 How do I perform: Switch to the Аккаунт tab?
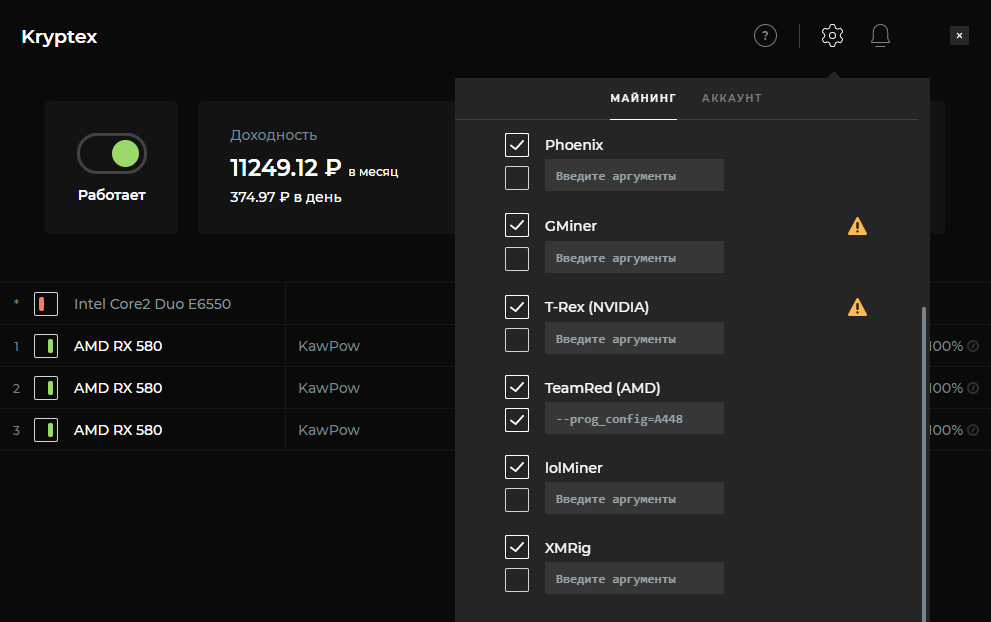(x=731, y=98)
